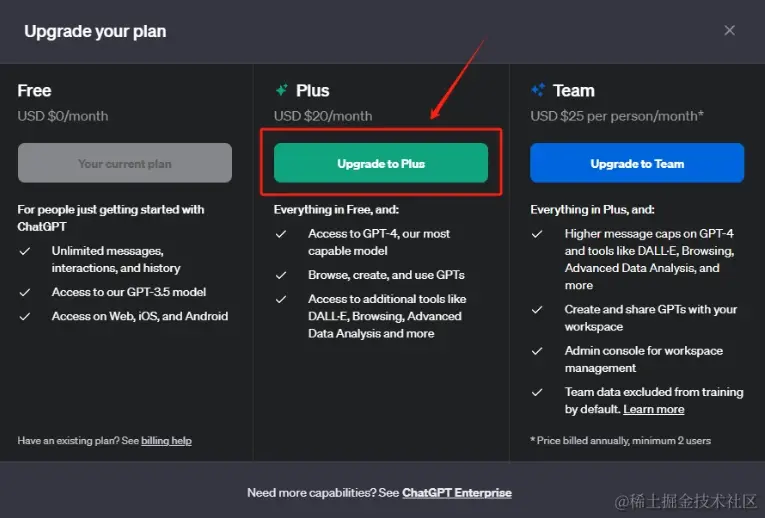Click the Free plan heading
This screenshot has height=518, width=765.
[x=35, y=91]
